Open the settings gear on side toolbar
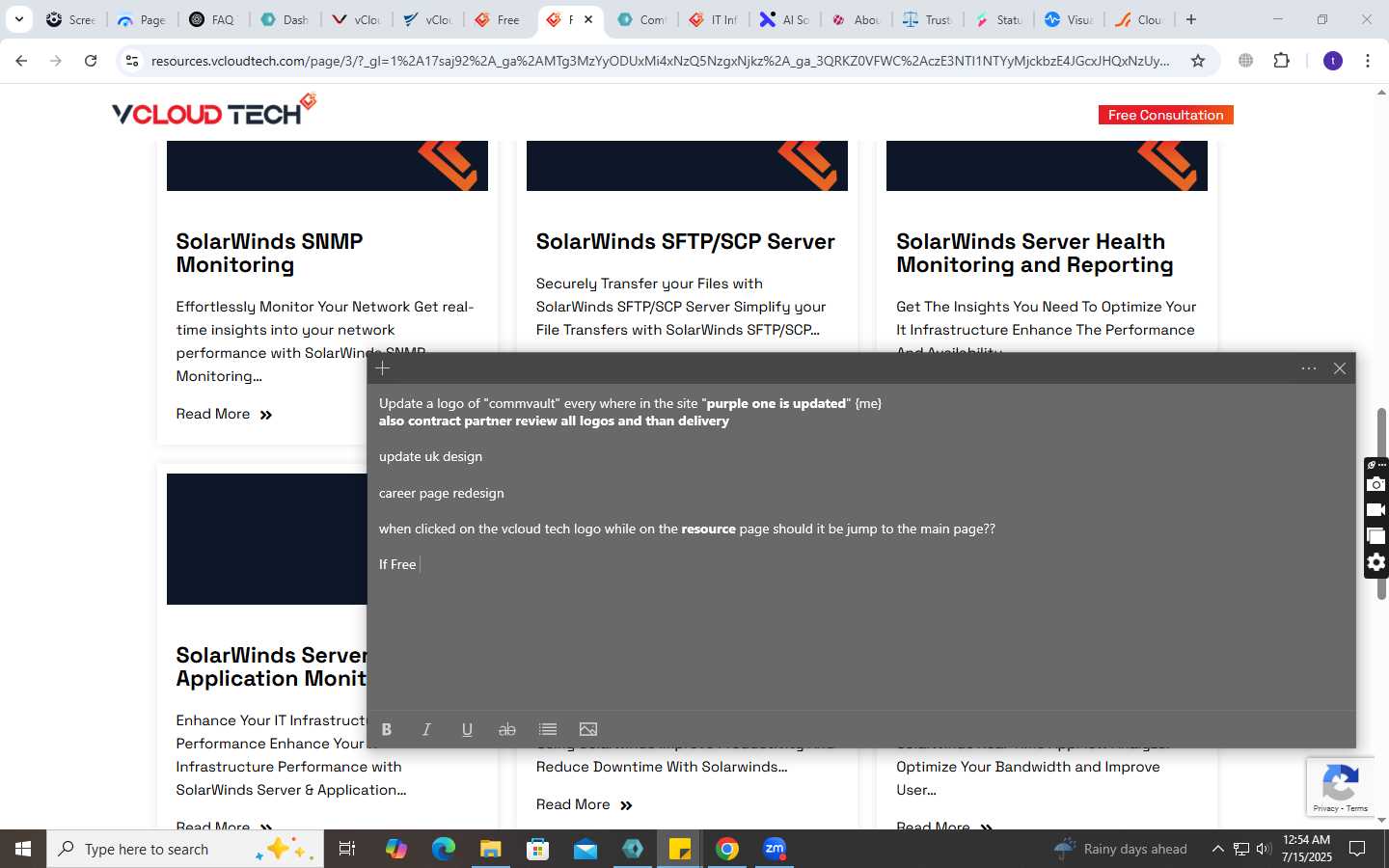The width and height of the screenshot is (1389, 868). (x=1376, y=562)
